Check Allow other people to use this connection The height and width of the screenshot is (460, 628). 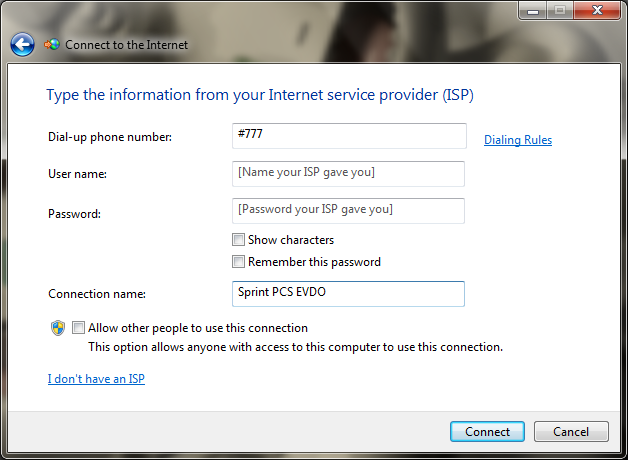point(78,328)
